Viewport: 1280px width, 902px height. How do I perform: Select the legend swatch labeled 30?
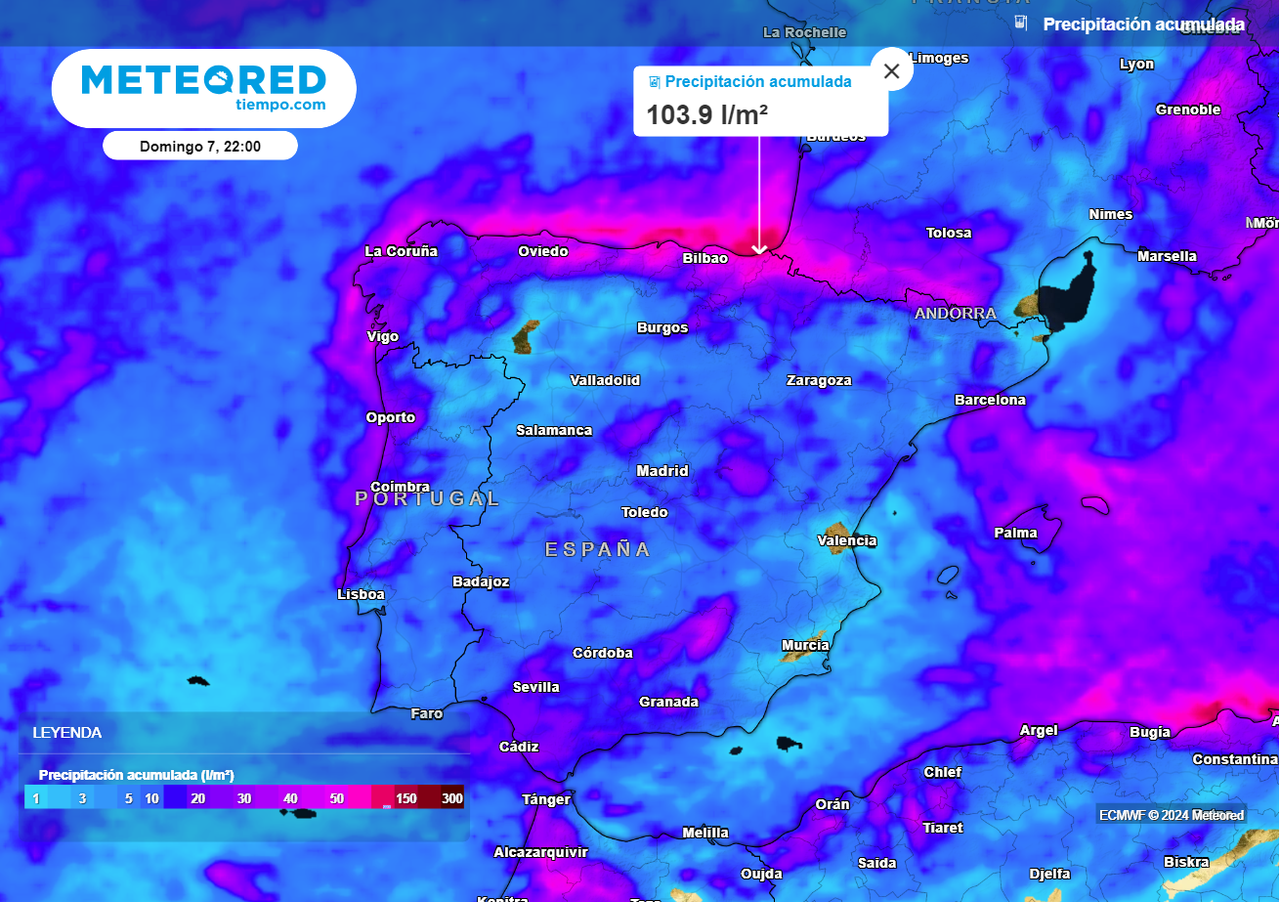click(244, 798)
